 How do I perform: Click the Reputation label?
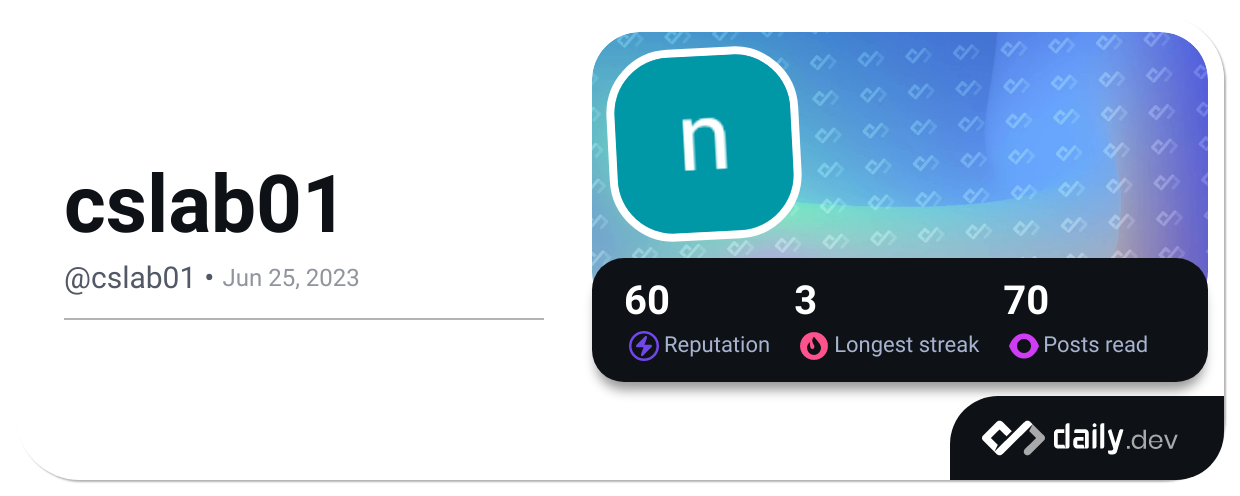[717, 345]
